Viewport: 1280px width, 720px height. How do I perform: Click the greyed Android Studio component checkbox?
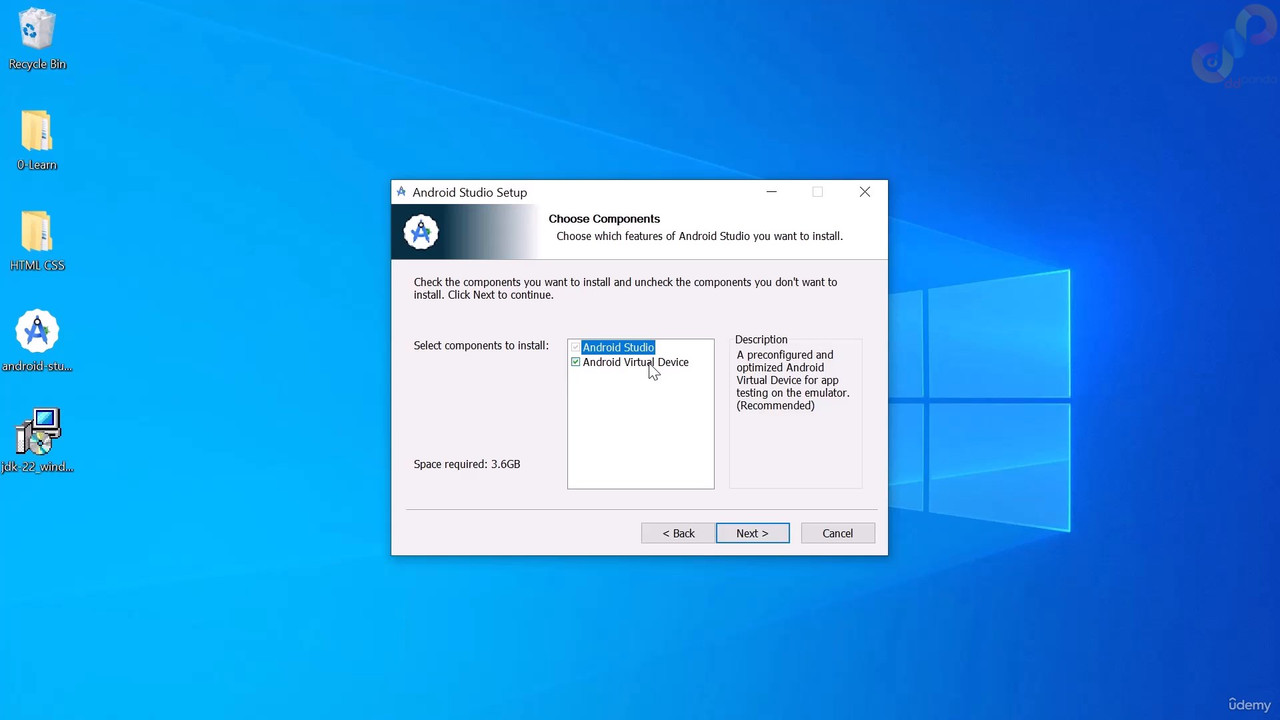pyautogui.click(x=575, y=347)
